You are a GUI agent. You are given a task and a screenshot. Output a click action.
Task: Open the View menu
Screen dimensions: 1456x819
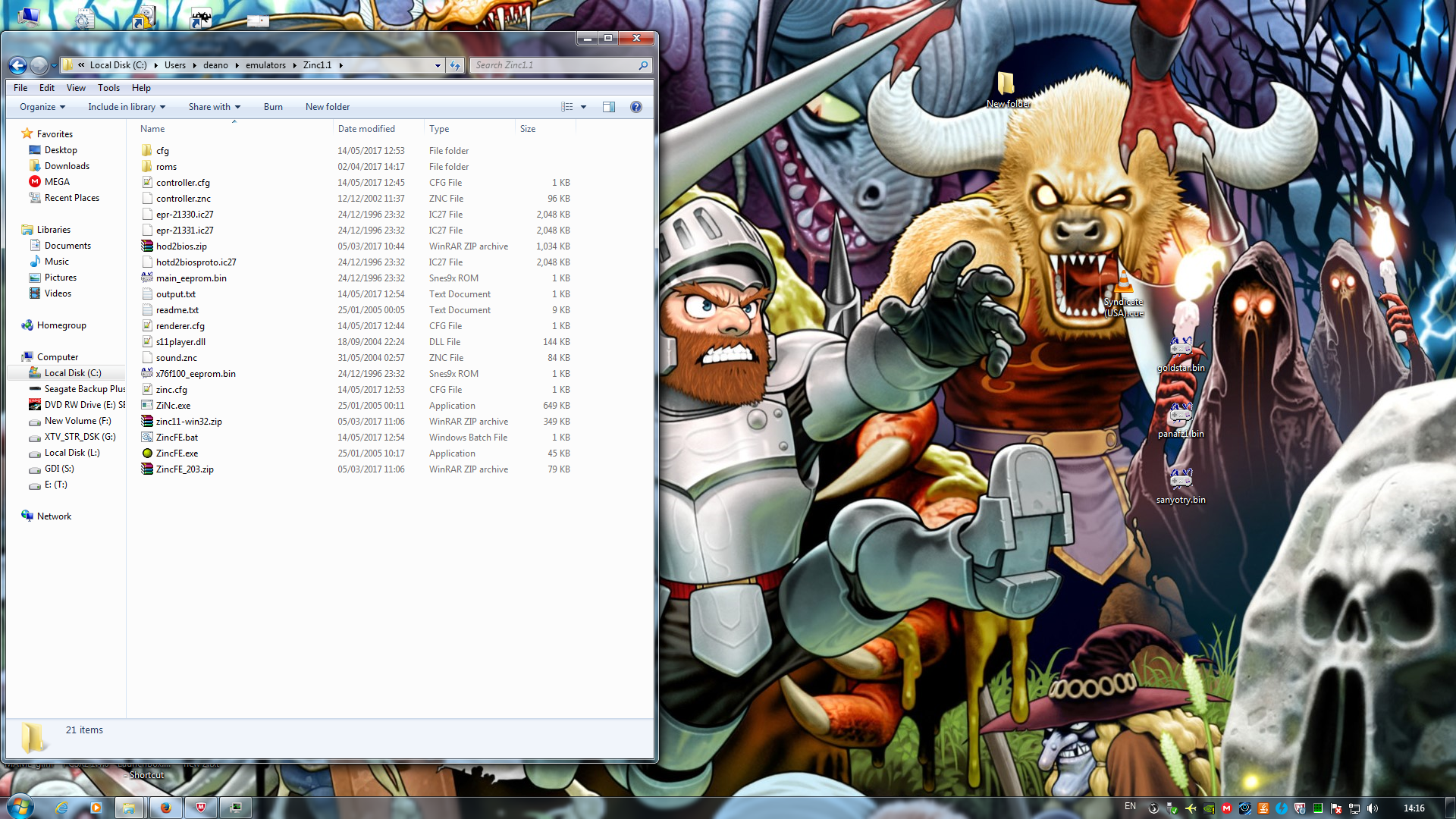pyautogui.click(x=76, y=88)
